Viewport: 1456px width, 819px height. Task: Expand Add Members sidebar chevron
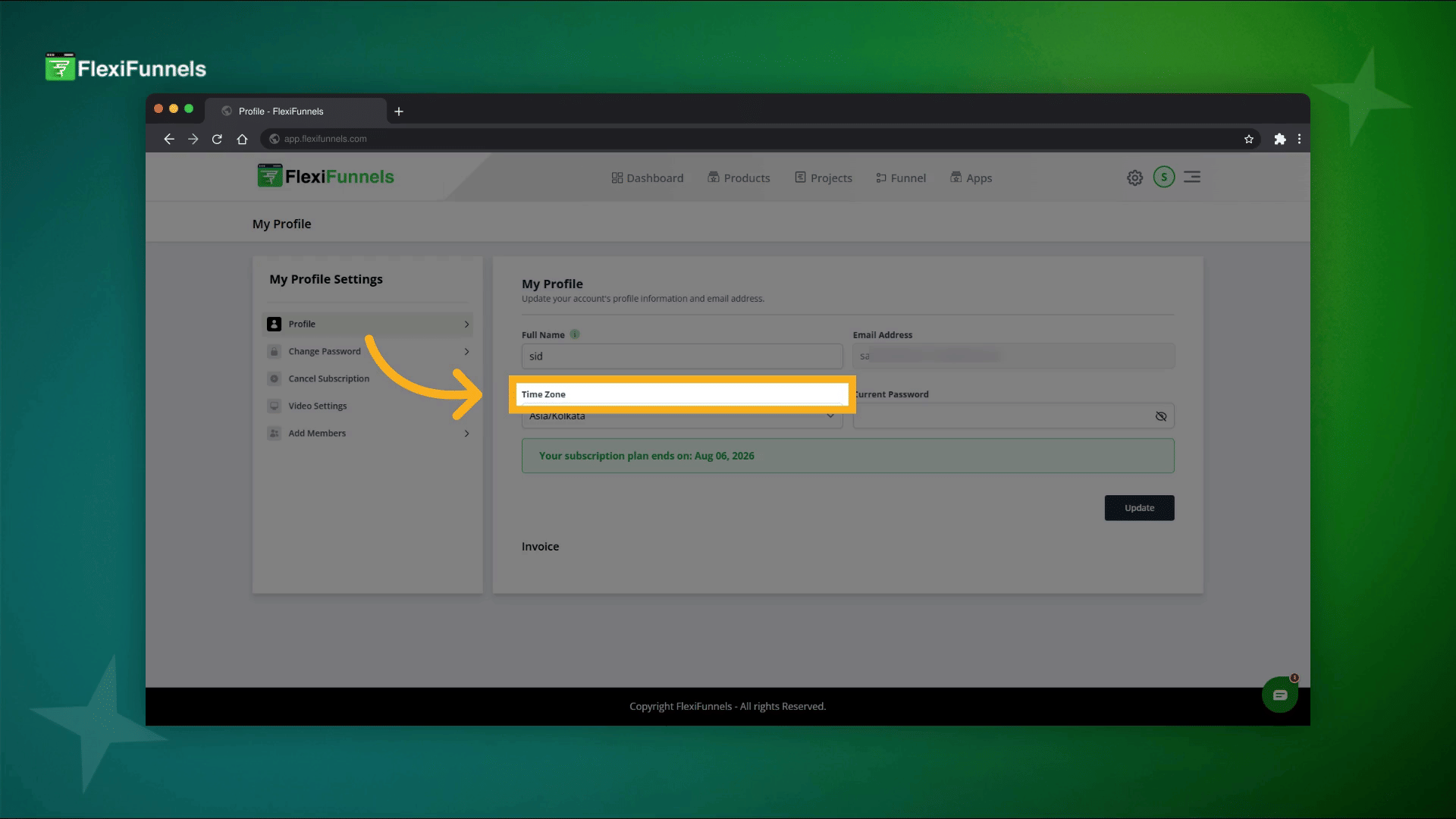pos(466,433)
